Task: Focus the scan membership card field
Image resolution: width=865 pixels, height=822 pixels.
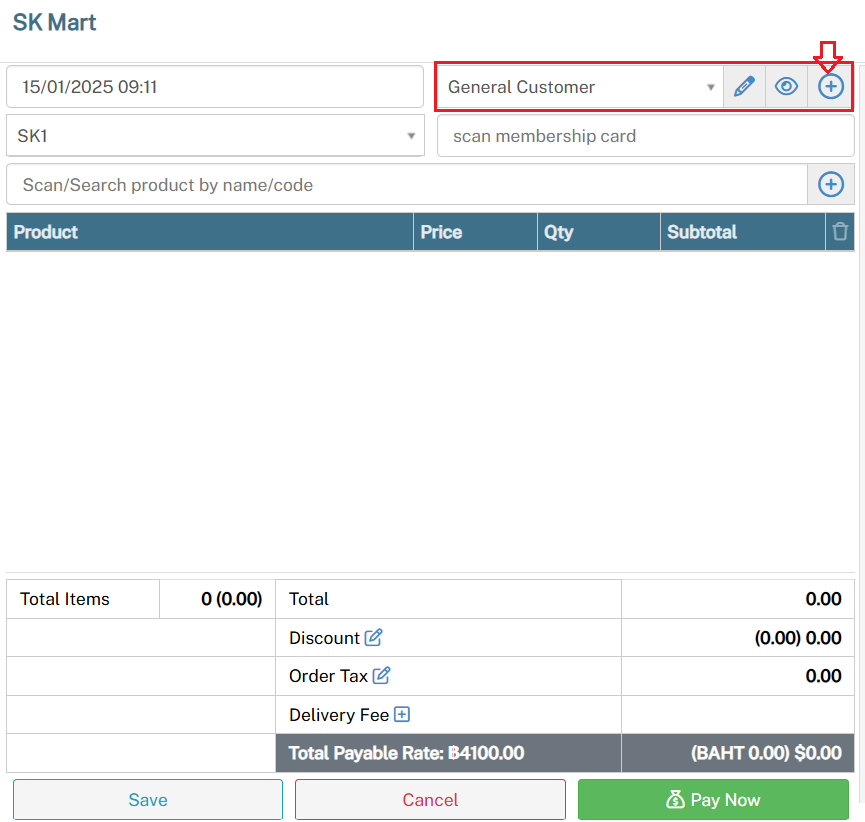Action: (645, 136)
